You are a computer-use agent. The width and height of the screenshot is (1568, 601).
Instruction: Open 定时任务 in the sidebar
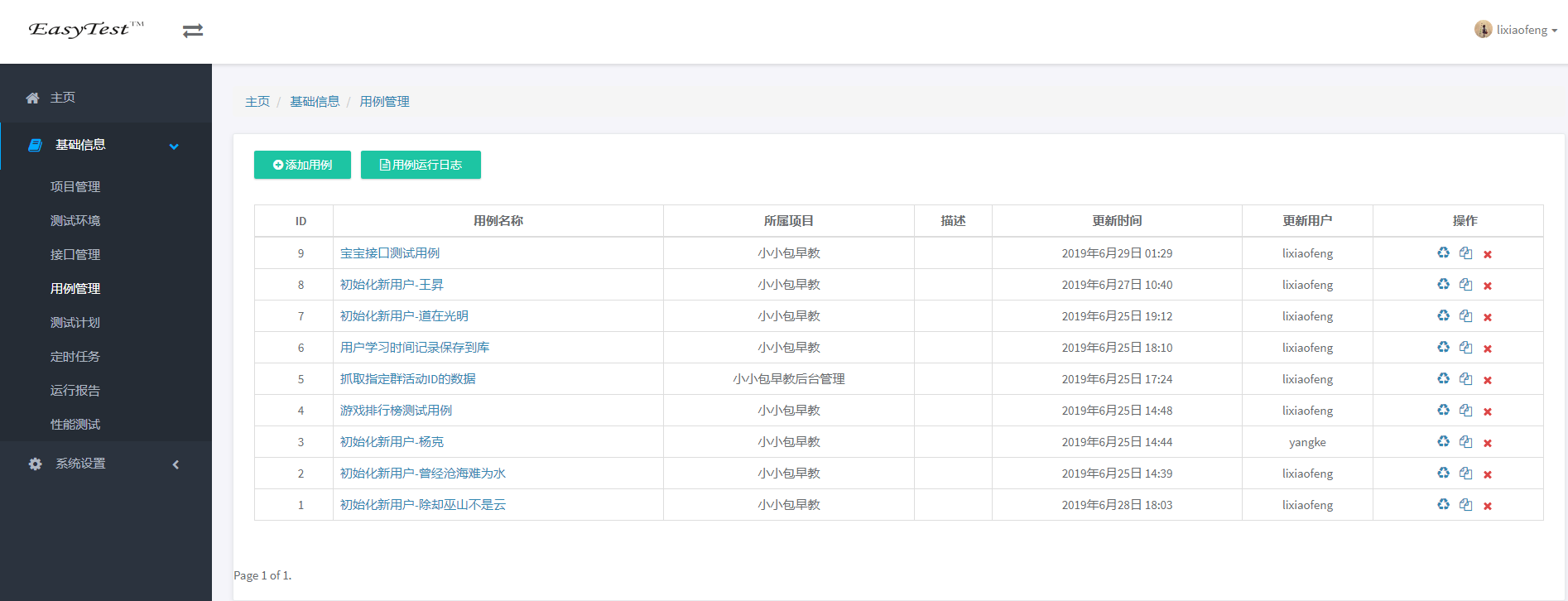tap(75, 357)
